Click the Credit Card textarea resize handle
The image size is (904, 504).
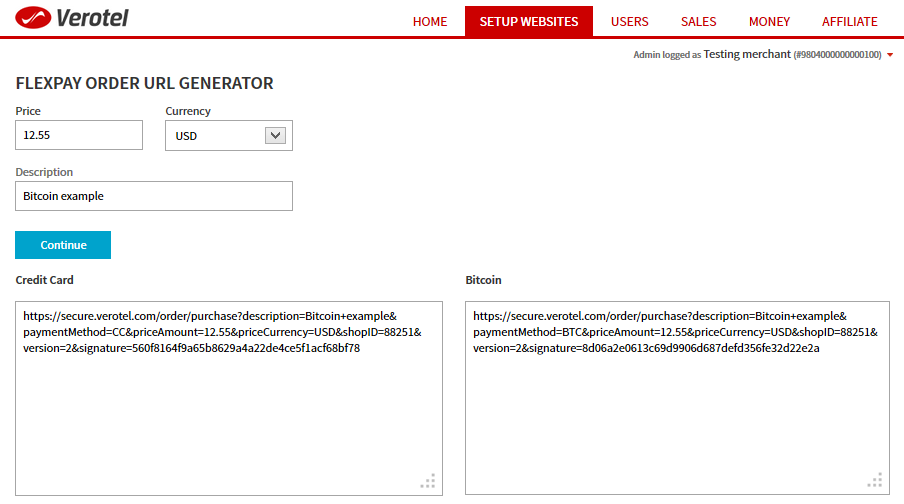point(428,481)
